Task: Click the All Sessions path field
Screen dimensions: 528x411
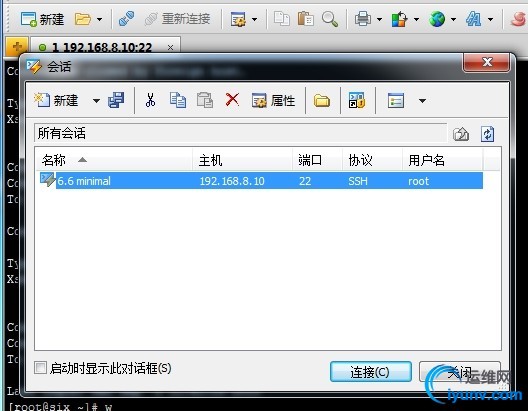Action: (x=240, y=133)
